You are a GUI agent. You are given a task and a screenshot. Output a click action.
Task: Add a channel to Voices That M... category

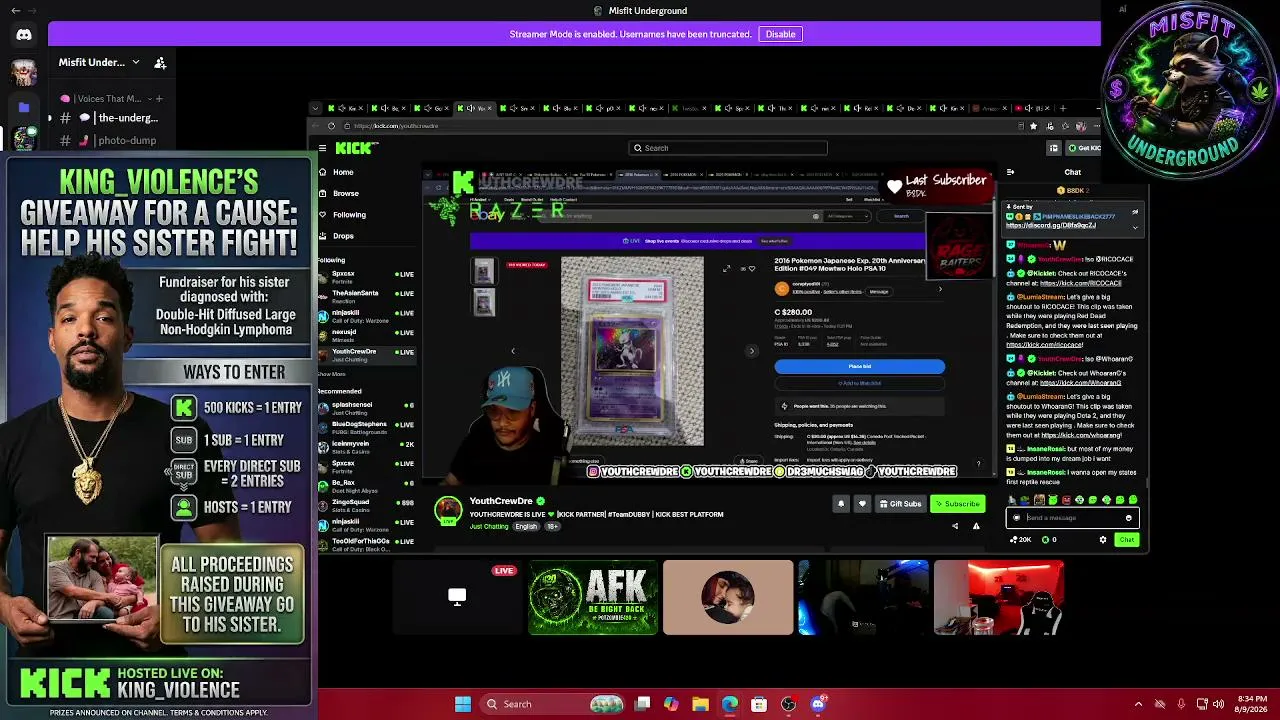click(x=158, y=98)
